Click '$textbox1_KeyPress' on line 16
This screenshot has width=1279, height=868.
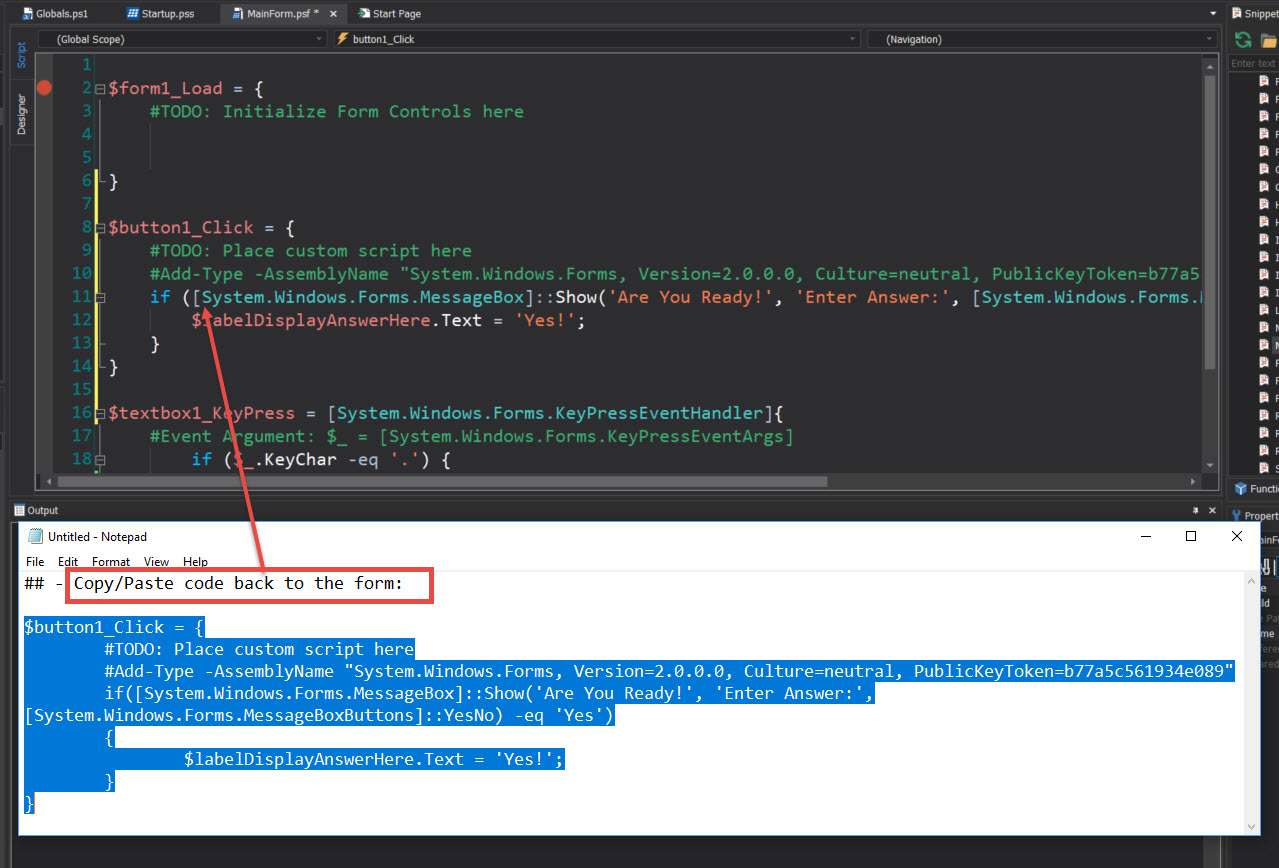(x=202, y=413)
